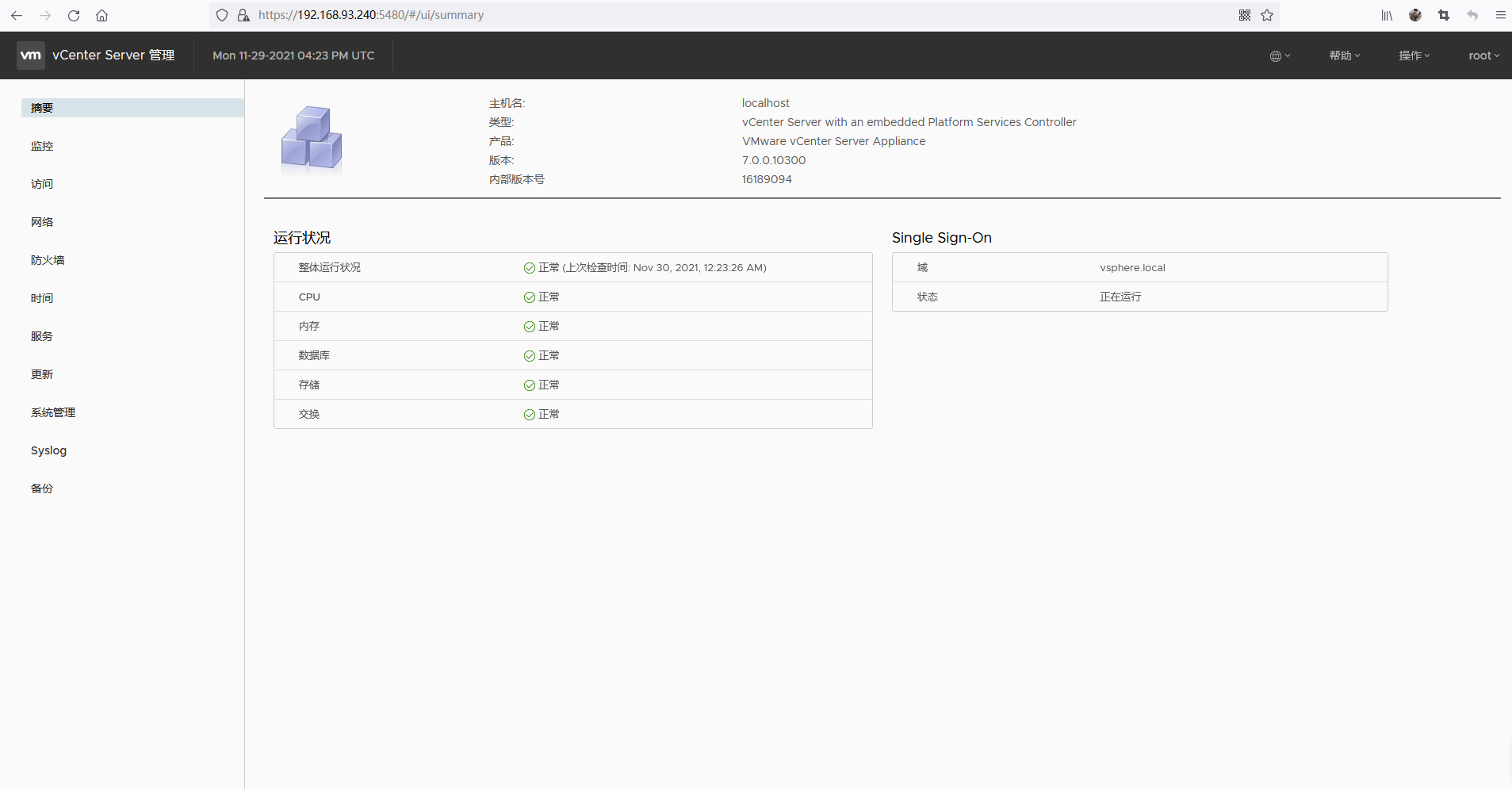Click the QR code icon in address bar
1512x789 pixels.
click(x=1245, y=15)
